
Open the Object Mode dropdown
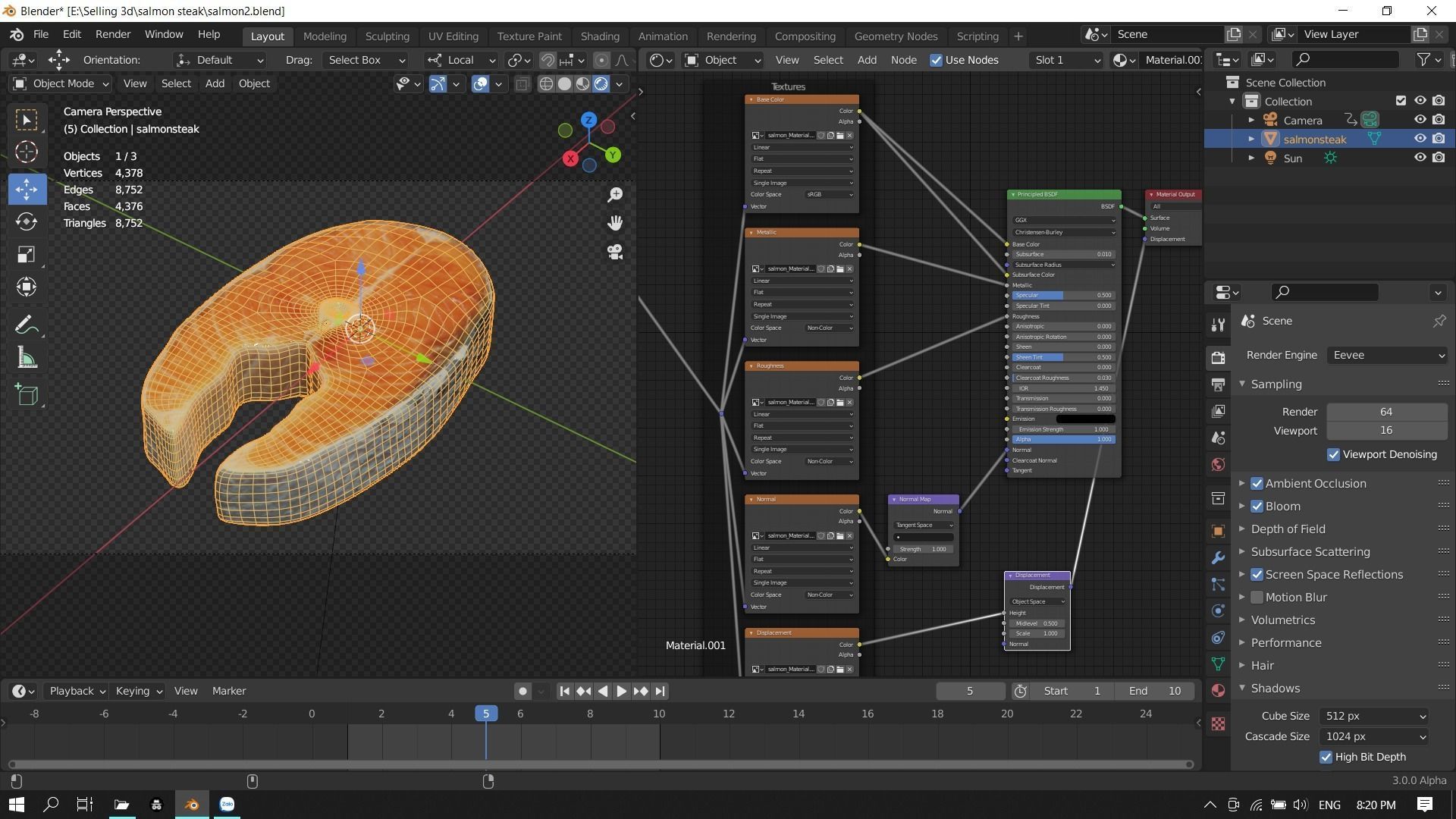click(61, 83)
